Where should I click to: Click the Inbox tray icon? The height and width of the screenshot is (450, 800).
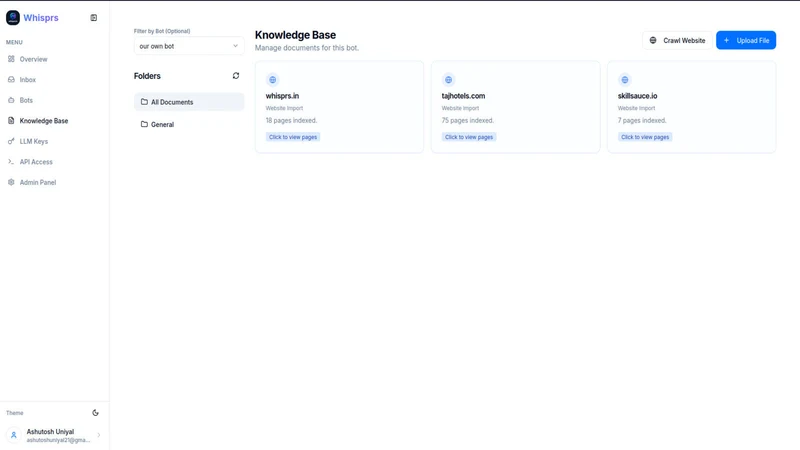11,80
